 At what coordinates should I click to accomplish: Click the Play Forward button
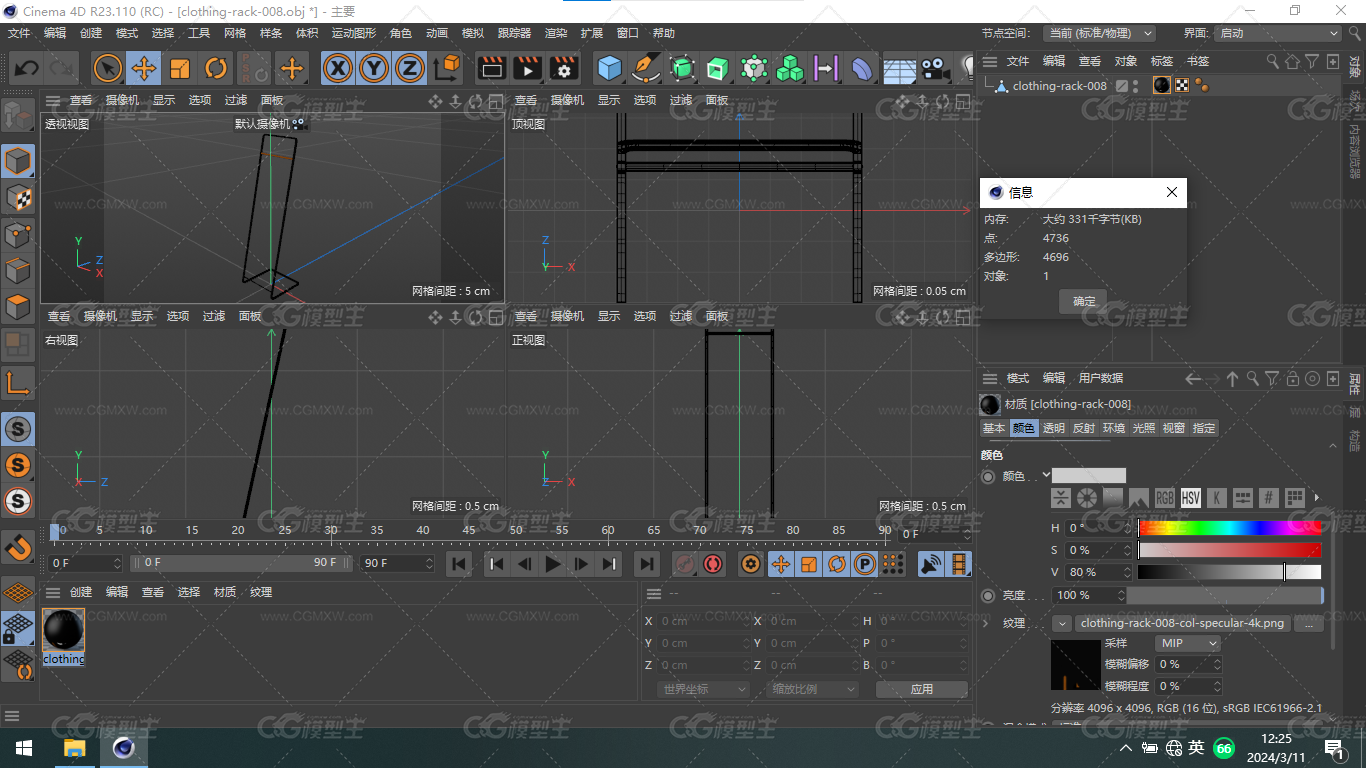tap(552, 564)
